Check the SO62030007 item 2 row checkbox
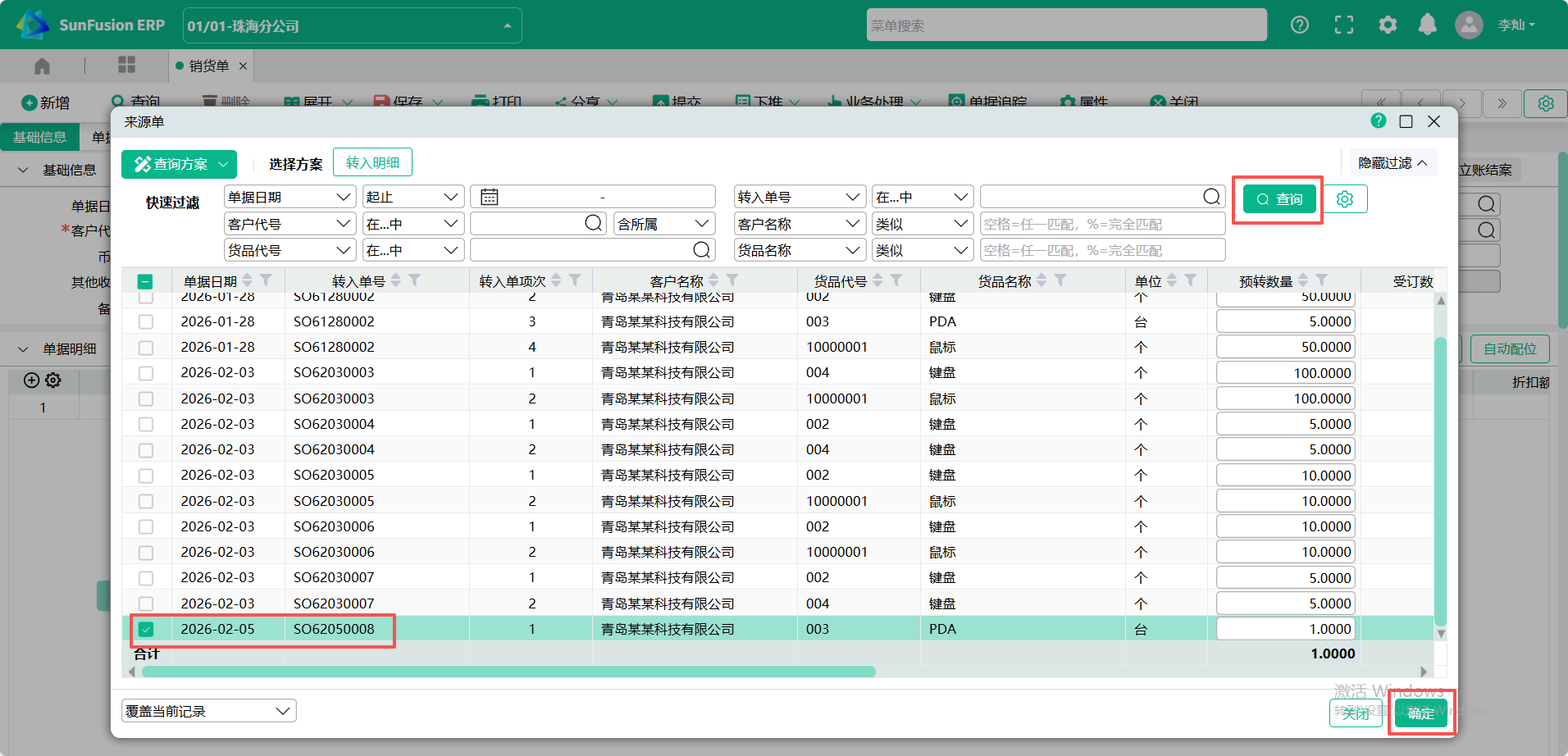Image resolution: width=1568 pixels, height=756 pixels. pos(146,603)
